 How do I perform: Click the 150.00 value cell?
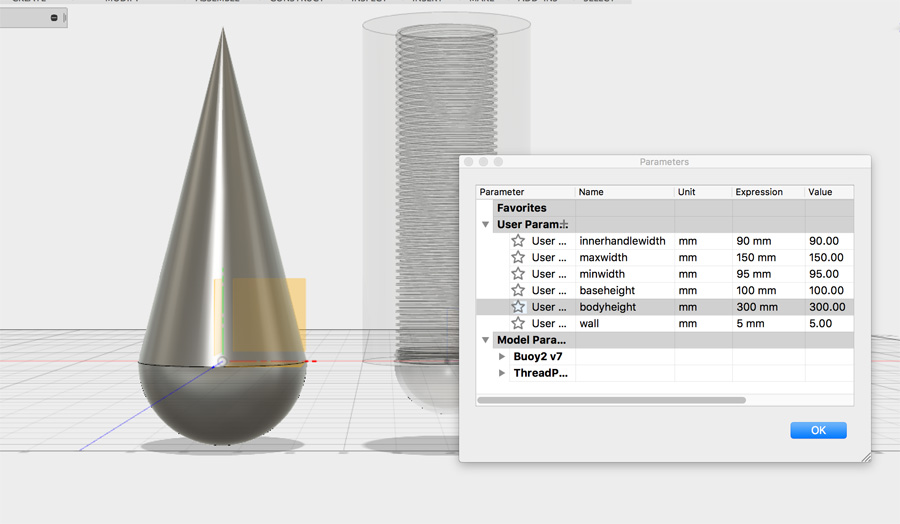coord(829,258)
